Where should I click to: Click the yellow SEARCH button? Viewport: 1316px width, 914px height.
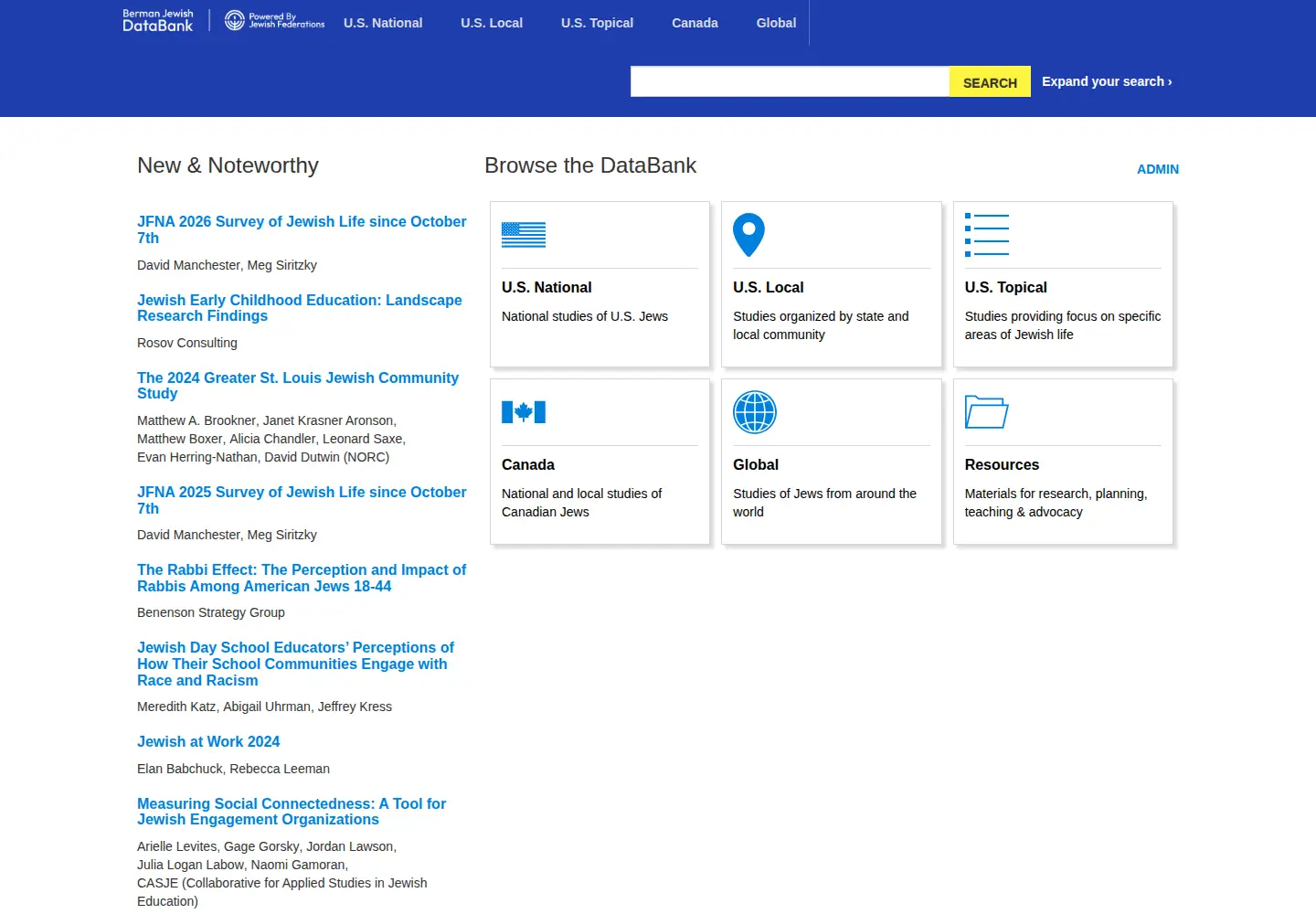[x=990, y=81]
